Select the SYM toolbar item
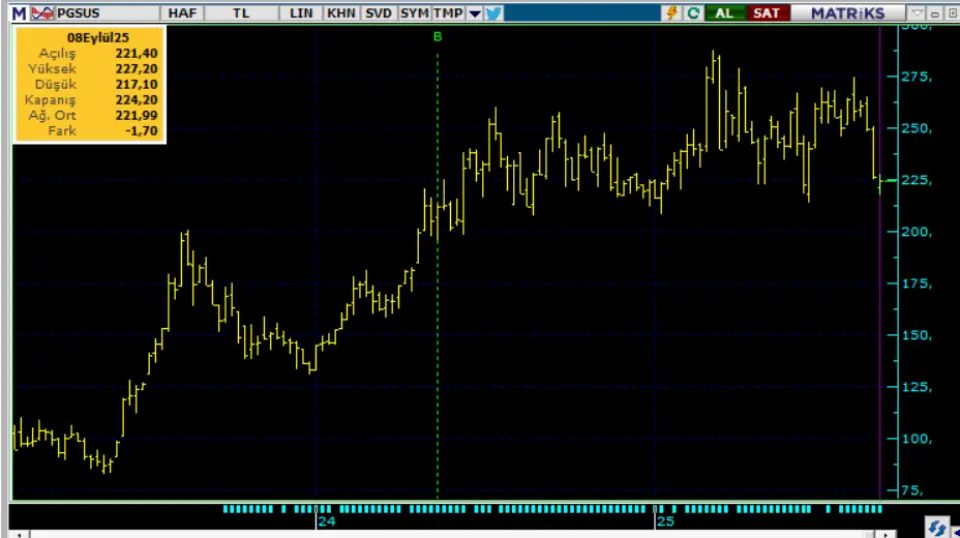This screenshot has width=960, height=538. pos(414,13)
